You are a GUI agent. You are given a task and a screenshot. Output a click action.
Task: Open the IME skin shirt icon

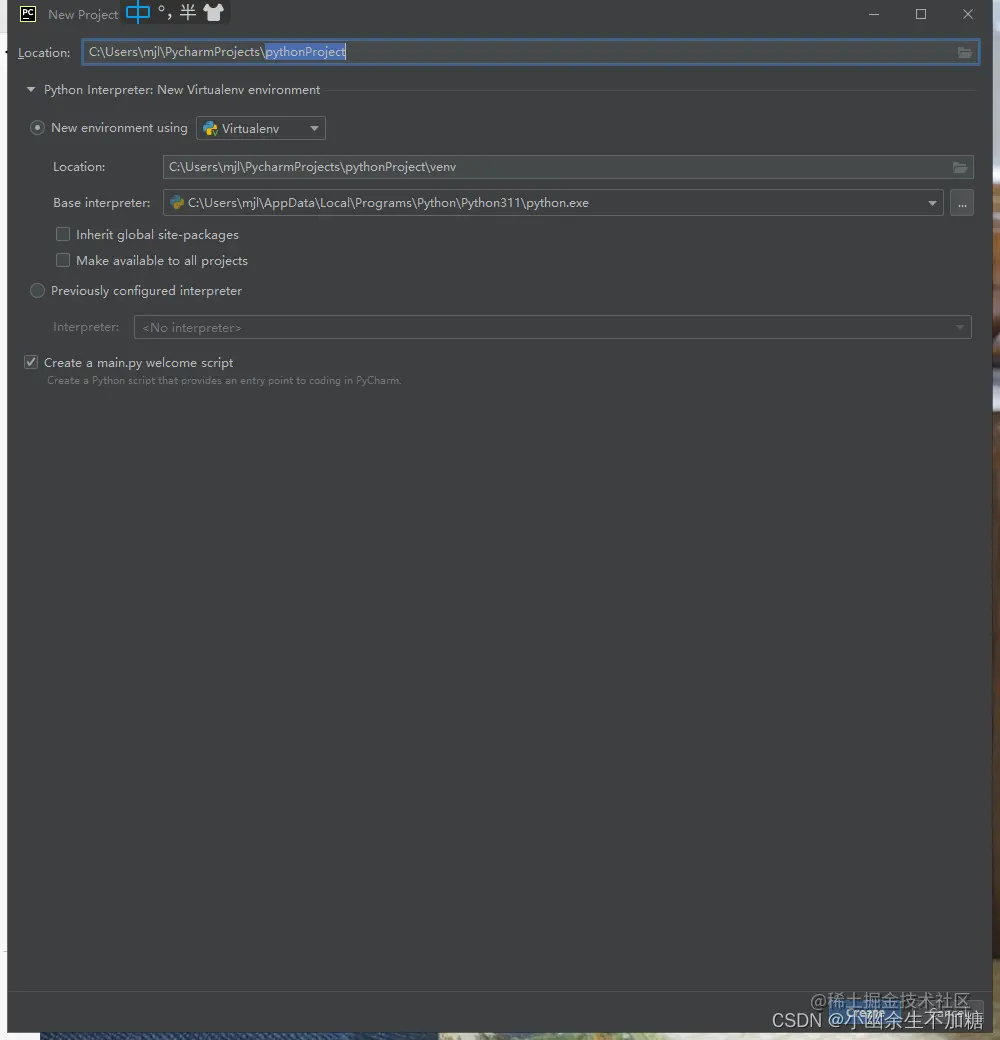point(214,12)
